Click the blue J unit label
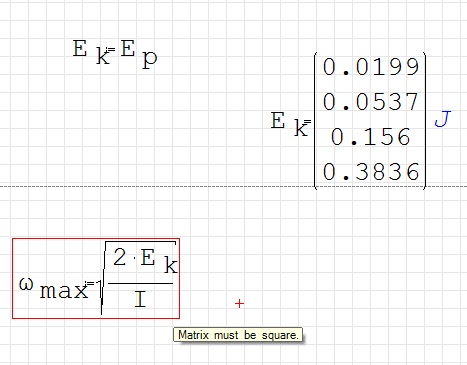 [443, 119]
